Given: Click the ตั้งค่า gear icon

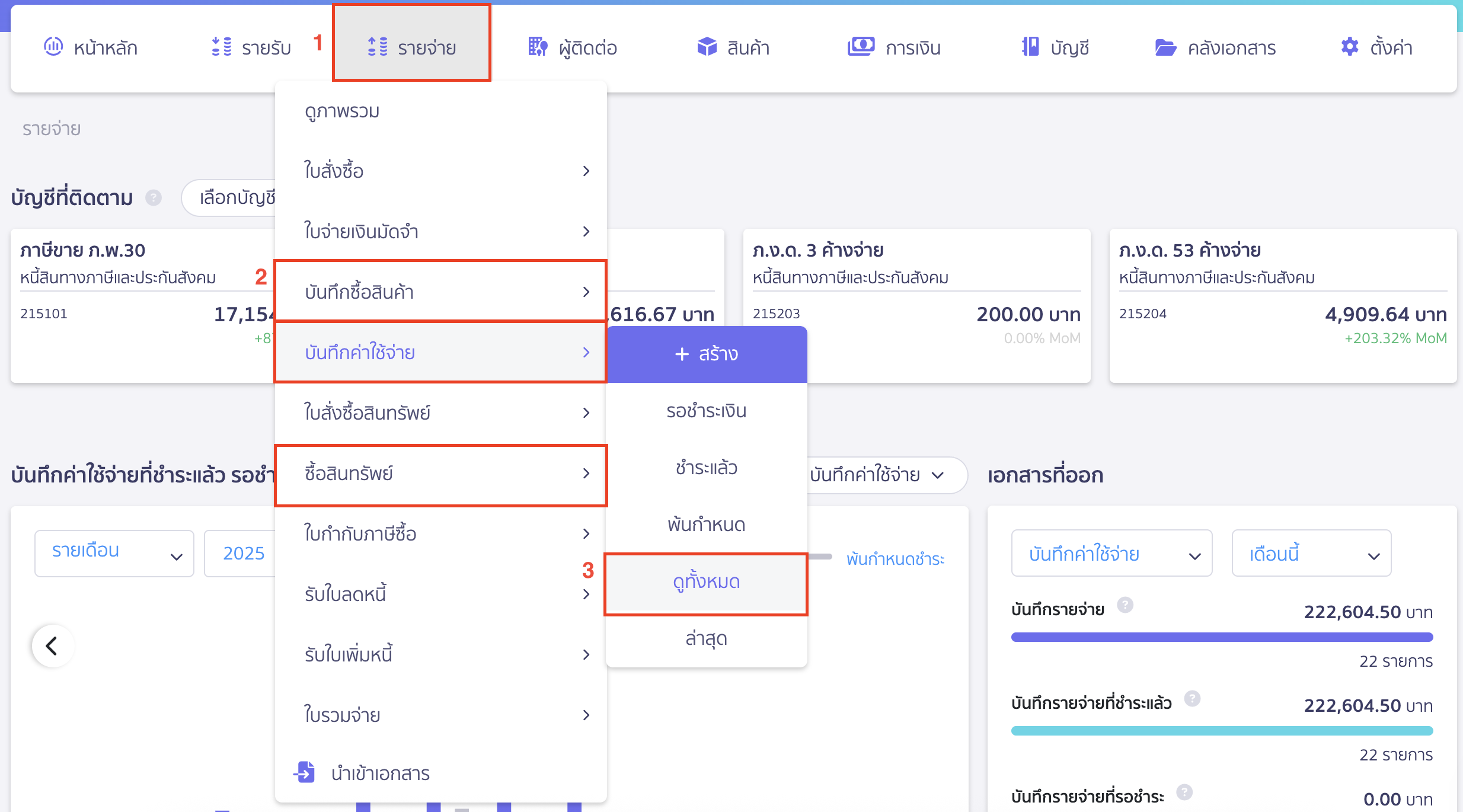Looking at the screenshot, I should [1350, 46].
